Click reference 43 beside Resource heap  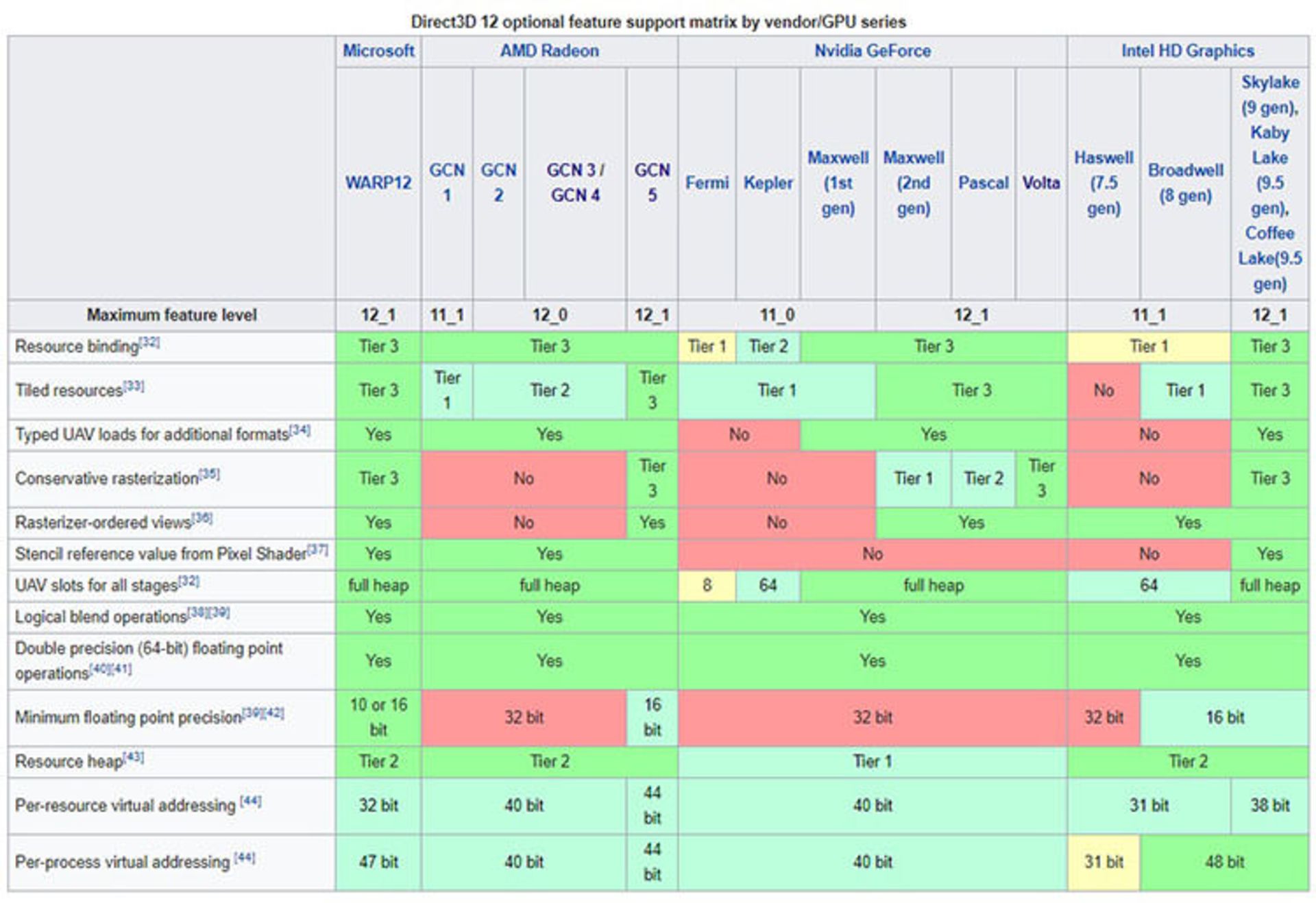134,757
